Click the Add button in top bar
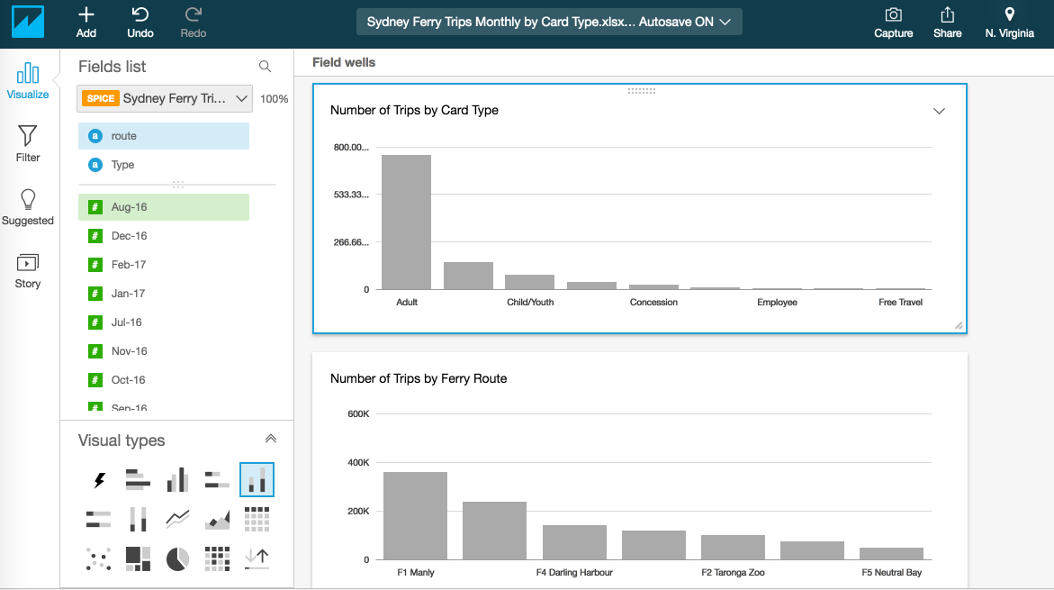This screenshot has width=1054, height=590. 86,22
